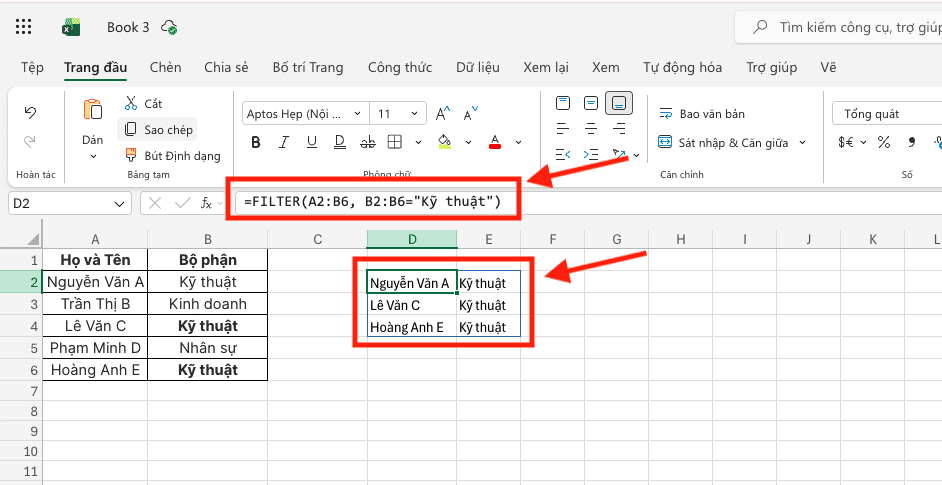Click the cell borders icon
The image size is (942, 485).
(x=395, y=142)
